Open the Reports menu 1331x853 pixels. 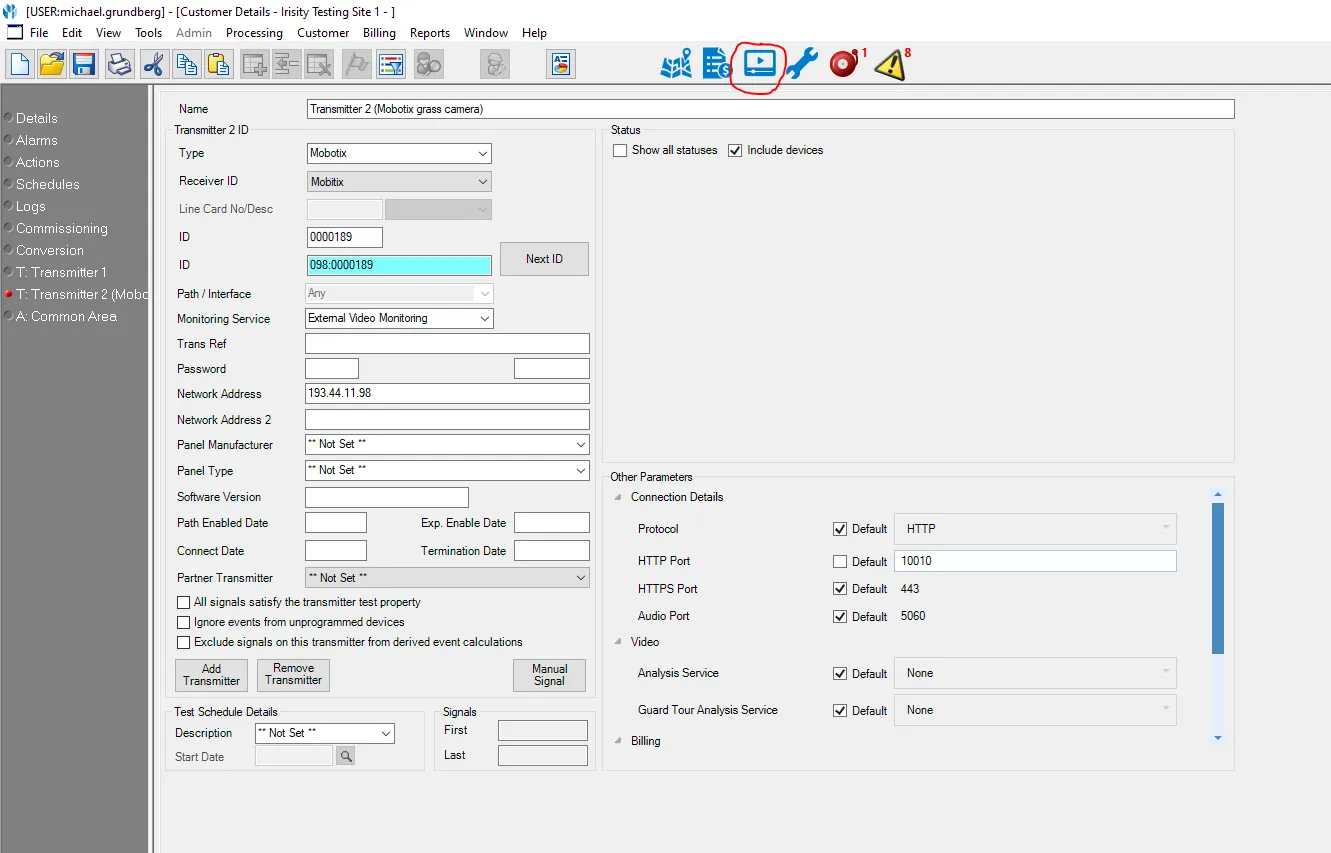[x=430, y=33]
